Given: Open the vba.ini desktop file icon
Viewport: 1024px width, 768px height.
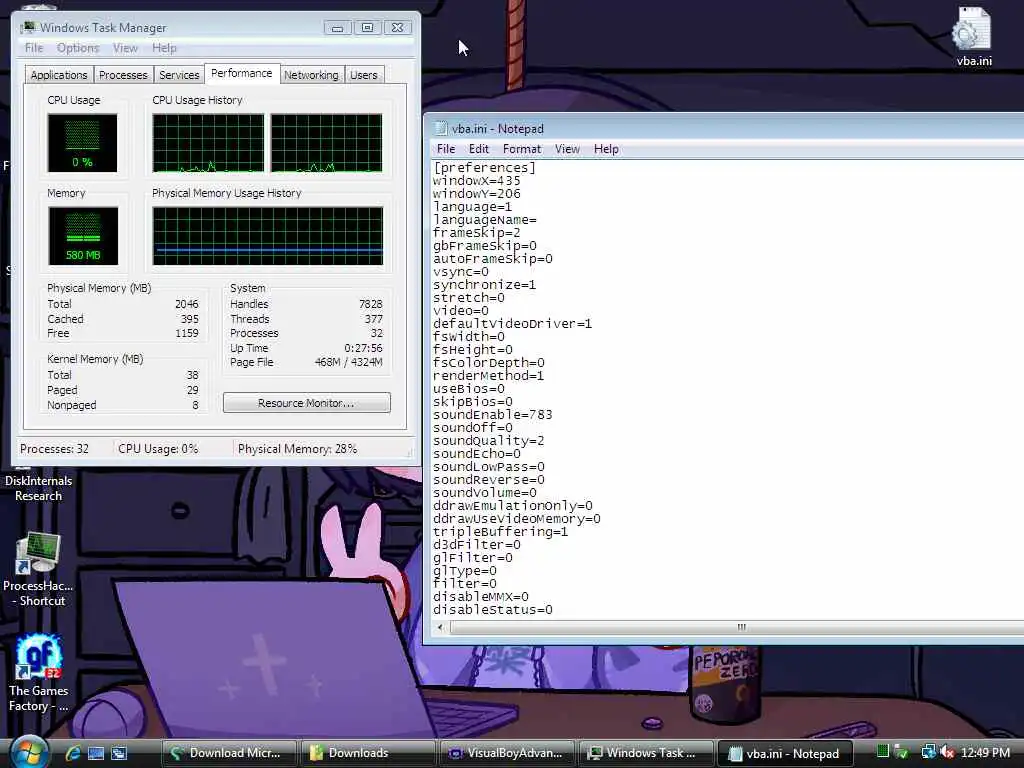Looking at the screenshot, I should pos(974,37).
